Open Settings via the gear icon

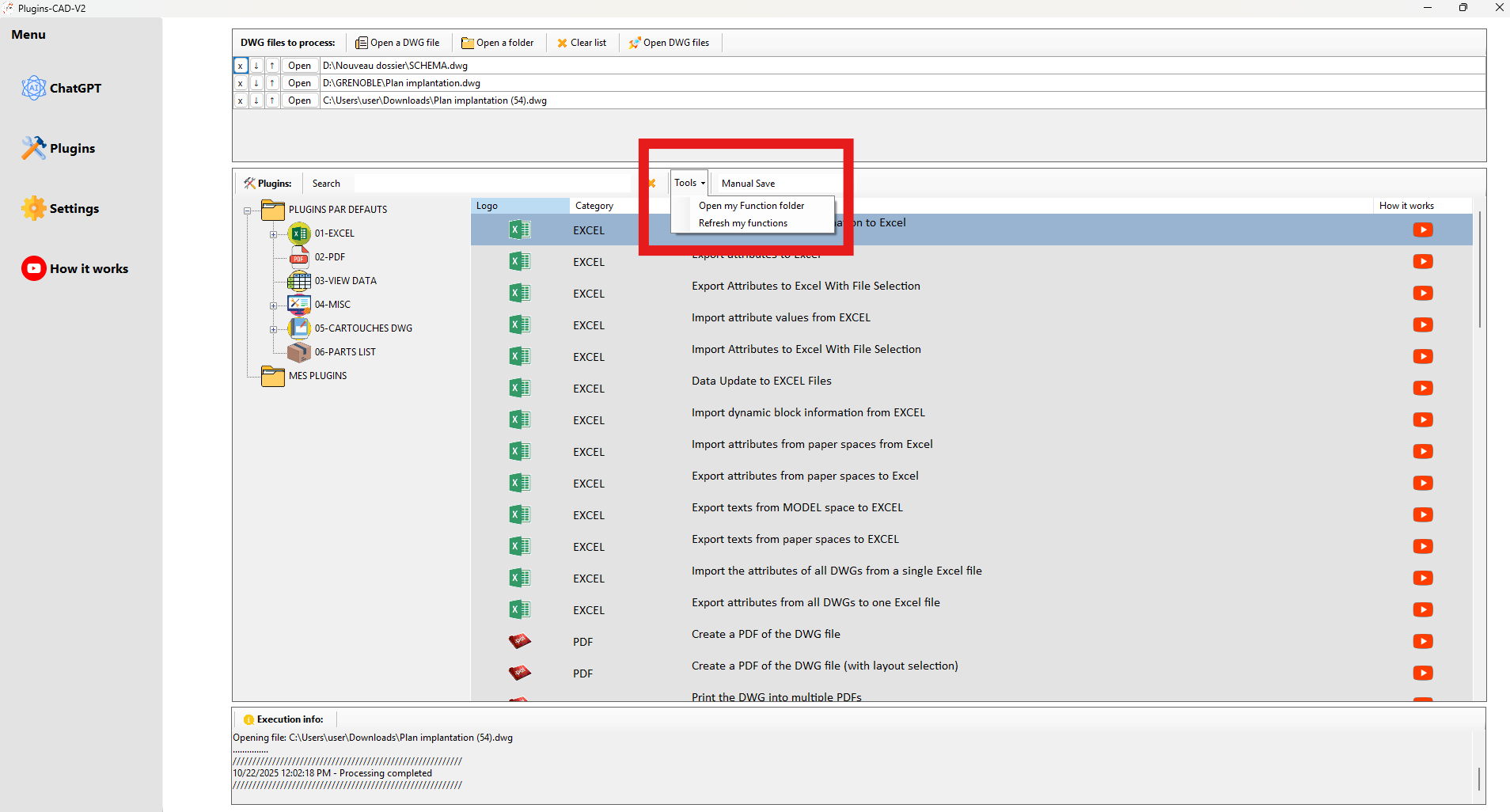pos(34,208)
